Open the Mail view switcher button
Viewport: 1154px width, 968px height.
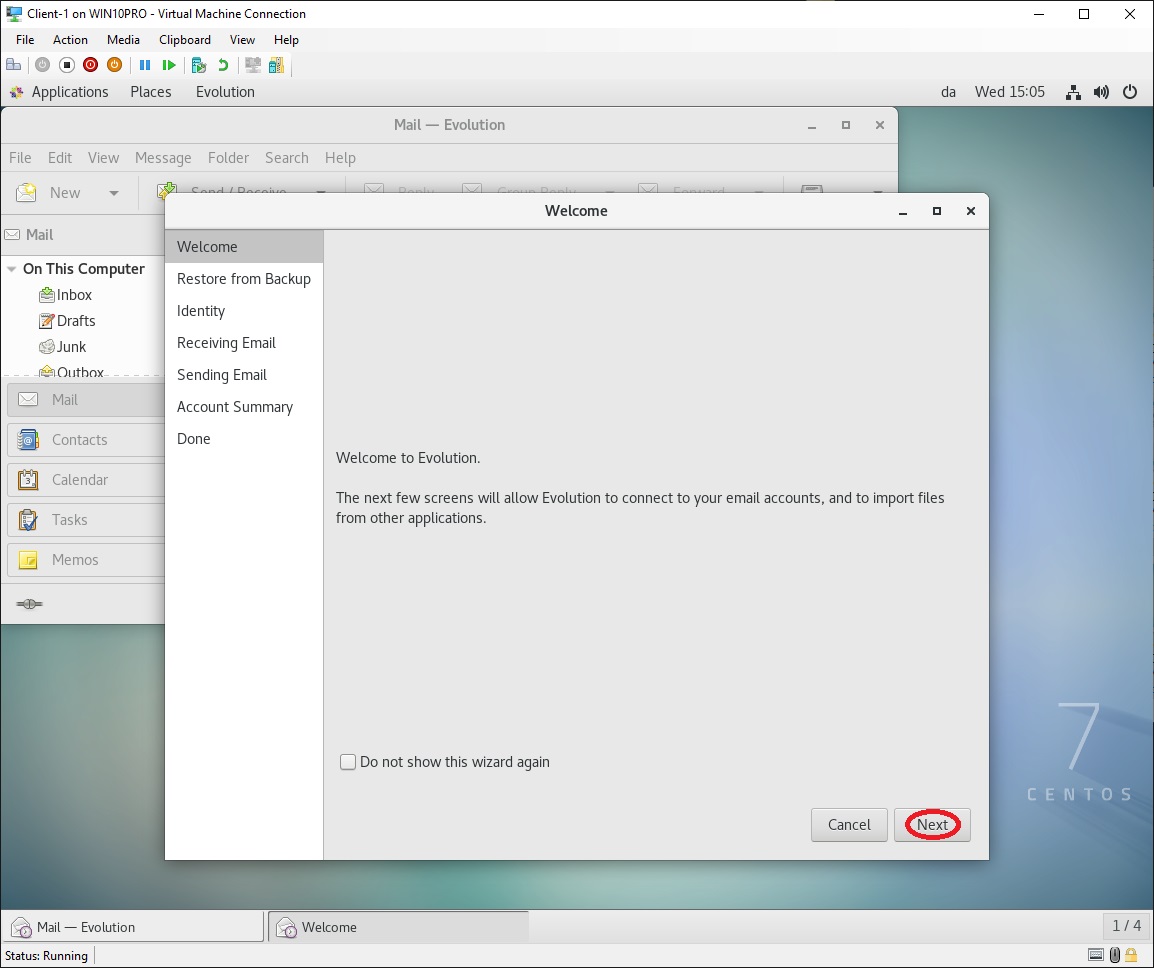(x=85, y=400)
